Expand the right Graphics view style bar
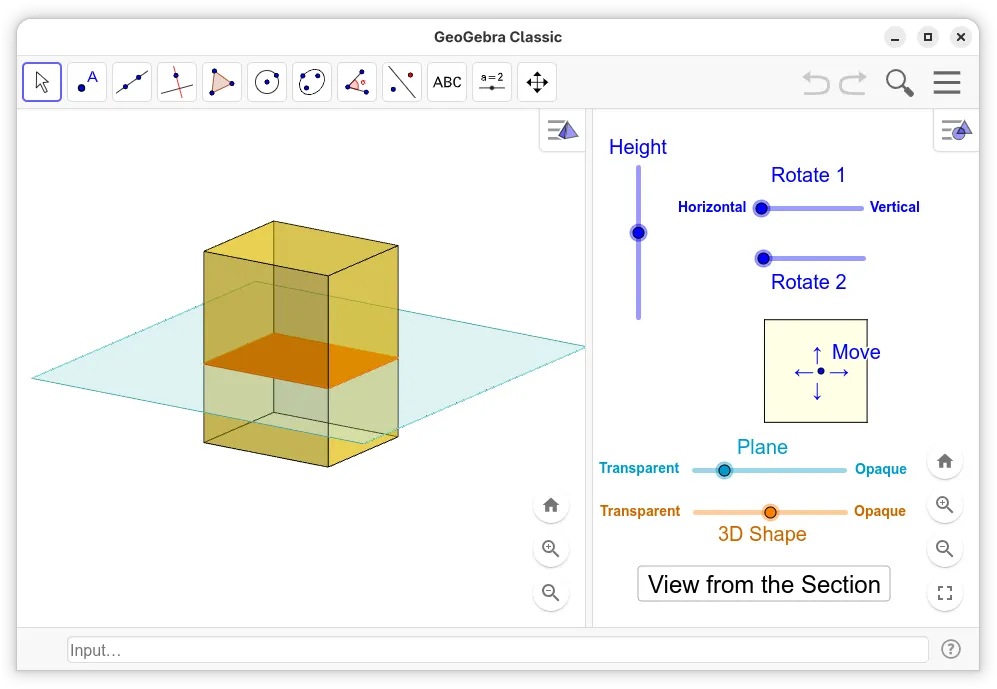This screenshot has height=689, width=997. 956,130
